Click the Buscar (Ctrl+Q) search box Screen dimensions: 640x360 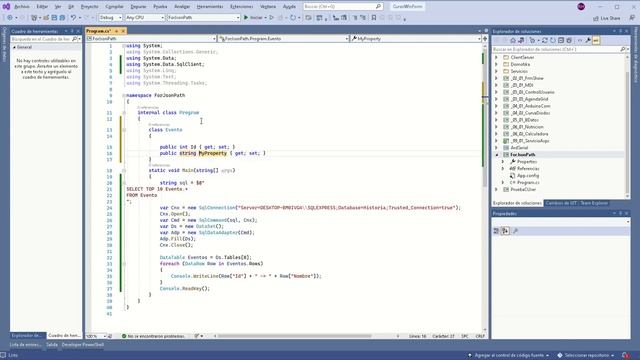coord(343,7)
